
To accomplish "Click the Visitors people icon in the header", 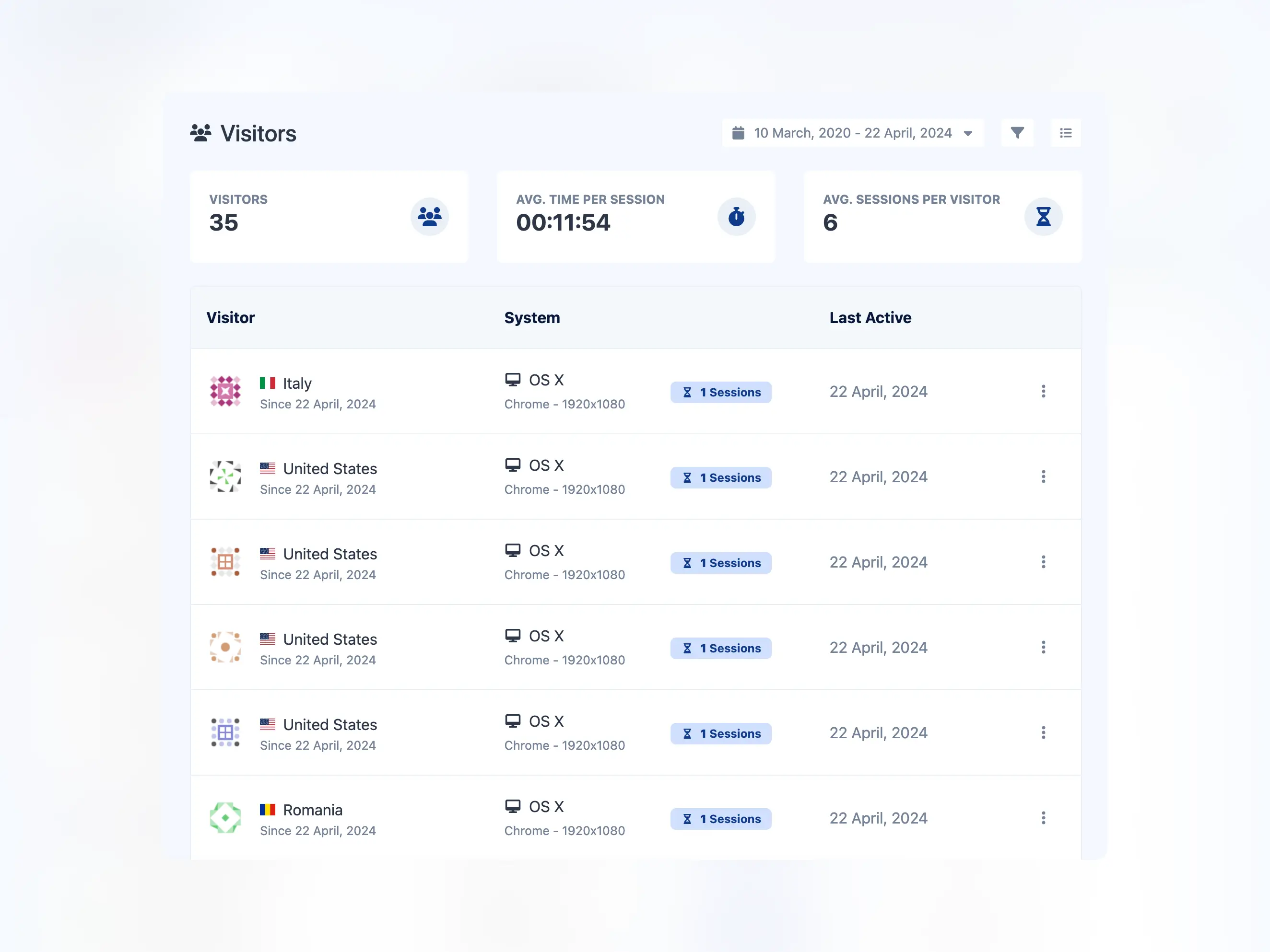I will (x=202, y=133).
